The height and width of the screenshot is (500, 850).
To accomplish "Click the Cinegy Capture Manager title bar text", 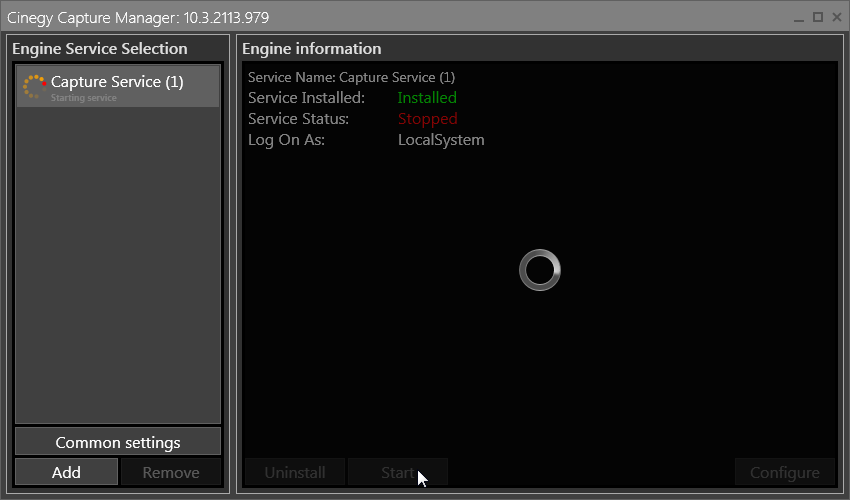I will [138, 18].
